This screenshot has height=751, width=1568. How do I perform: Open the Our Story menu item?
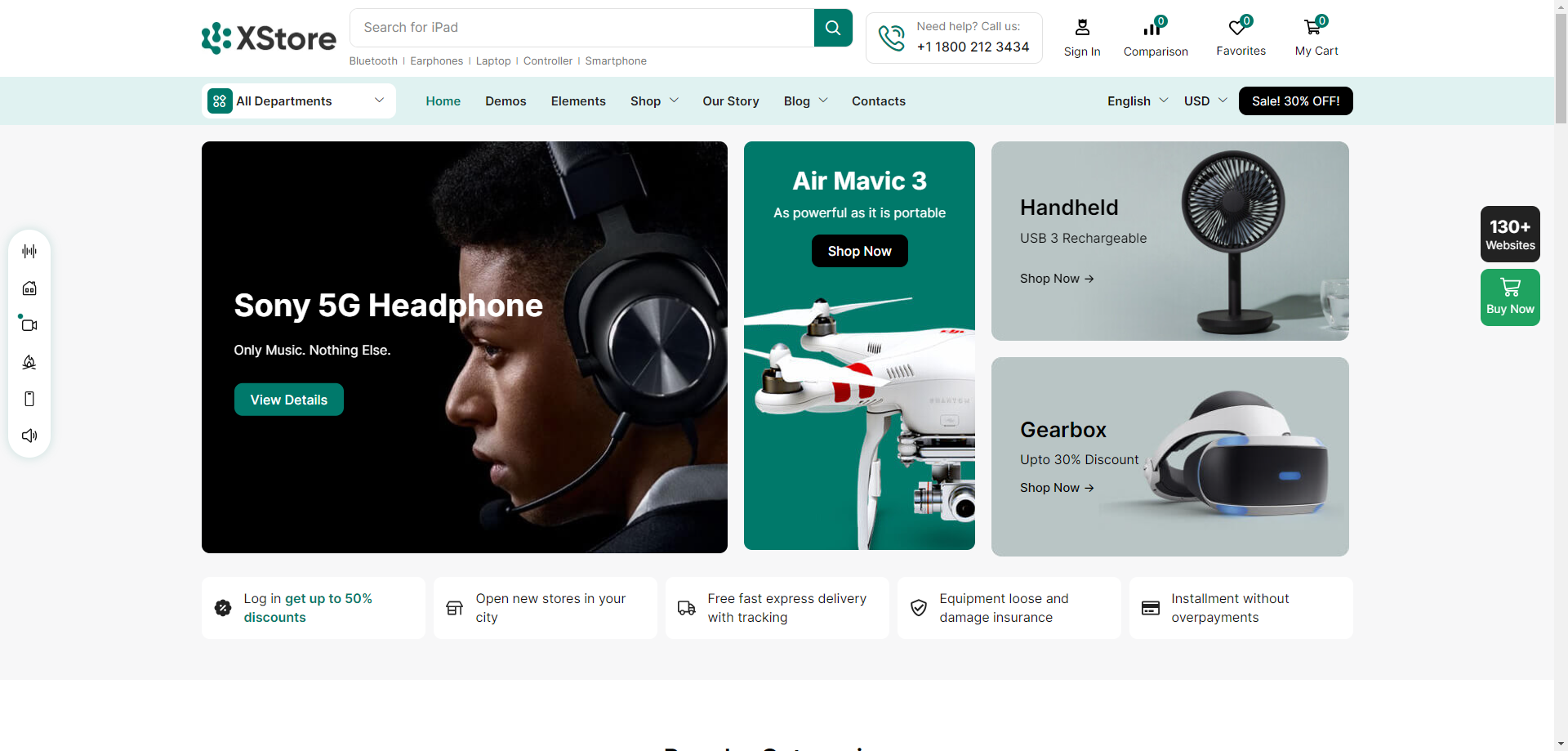pos(730,101)
